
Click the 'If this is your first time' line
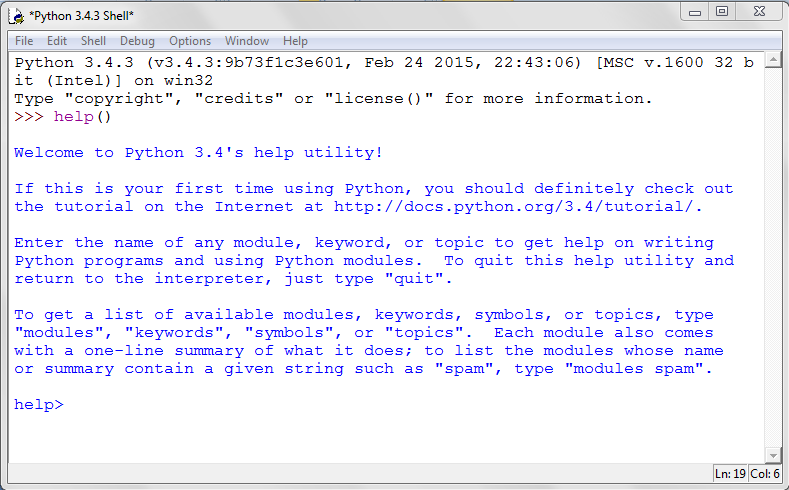373,189
